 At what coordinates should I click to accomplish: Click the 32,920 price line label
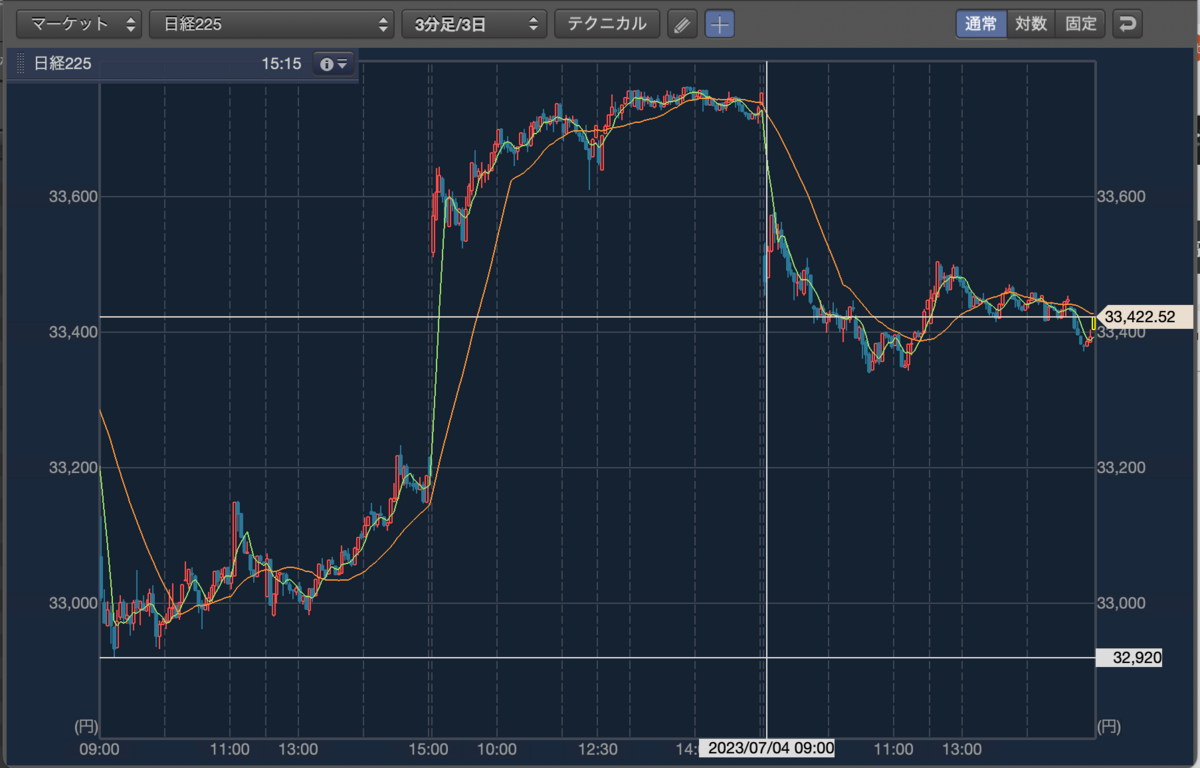tap(1129, 658)
